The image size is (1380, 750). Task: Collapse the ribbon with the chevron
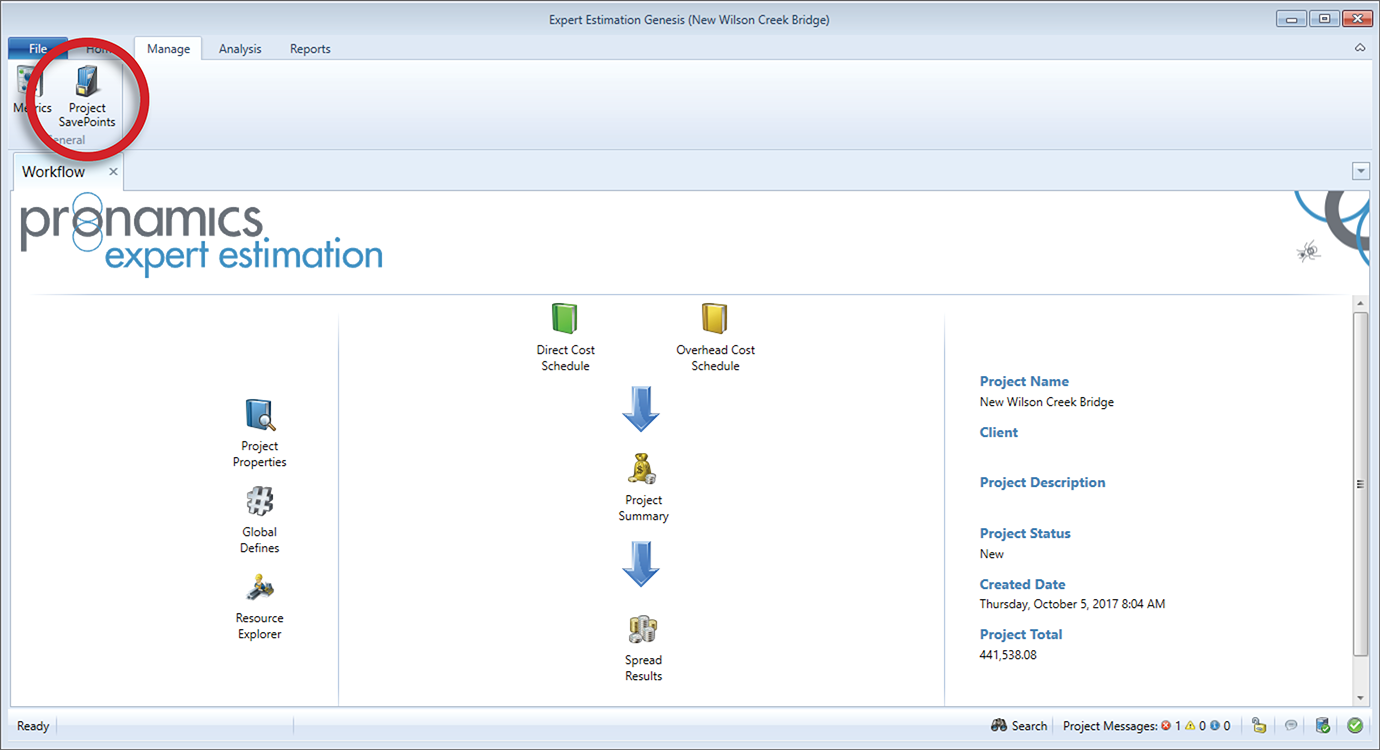click(x=1360, y=48)
